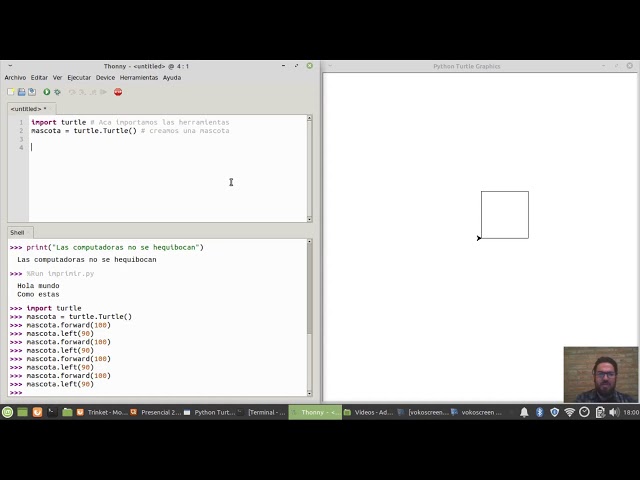
Task: Click Shell scrollbar down arrow
Action: (x=309, y=393)
